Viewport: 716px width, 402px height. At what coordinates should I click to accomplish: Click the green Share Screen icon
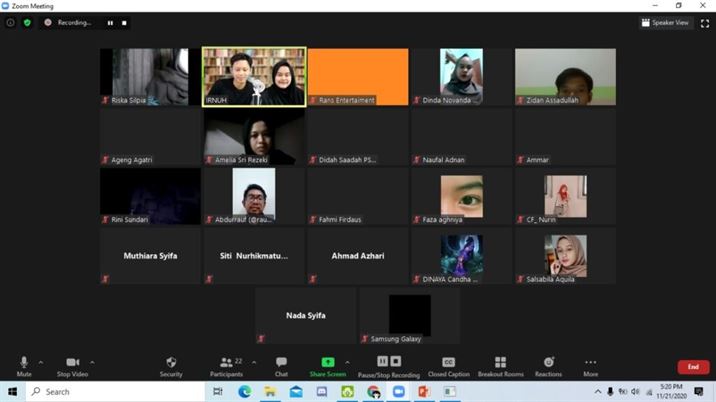(x=327, y=362)
